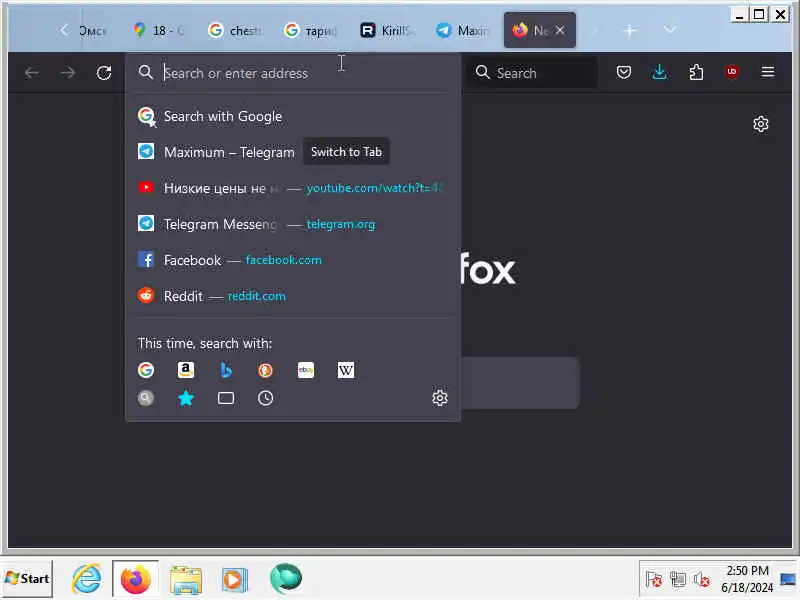The width and height of the screenshot is (800, 600).
Task: Switch to the 'chest' Google tab
Action: coord(235,31)
